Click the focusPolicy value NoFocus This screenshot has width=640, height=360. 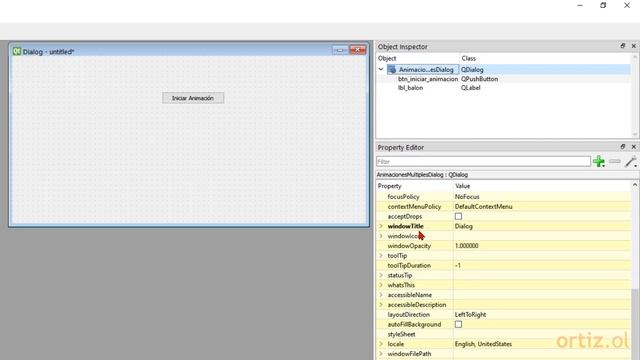(467, 196)
